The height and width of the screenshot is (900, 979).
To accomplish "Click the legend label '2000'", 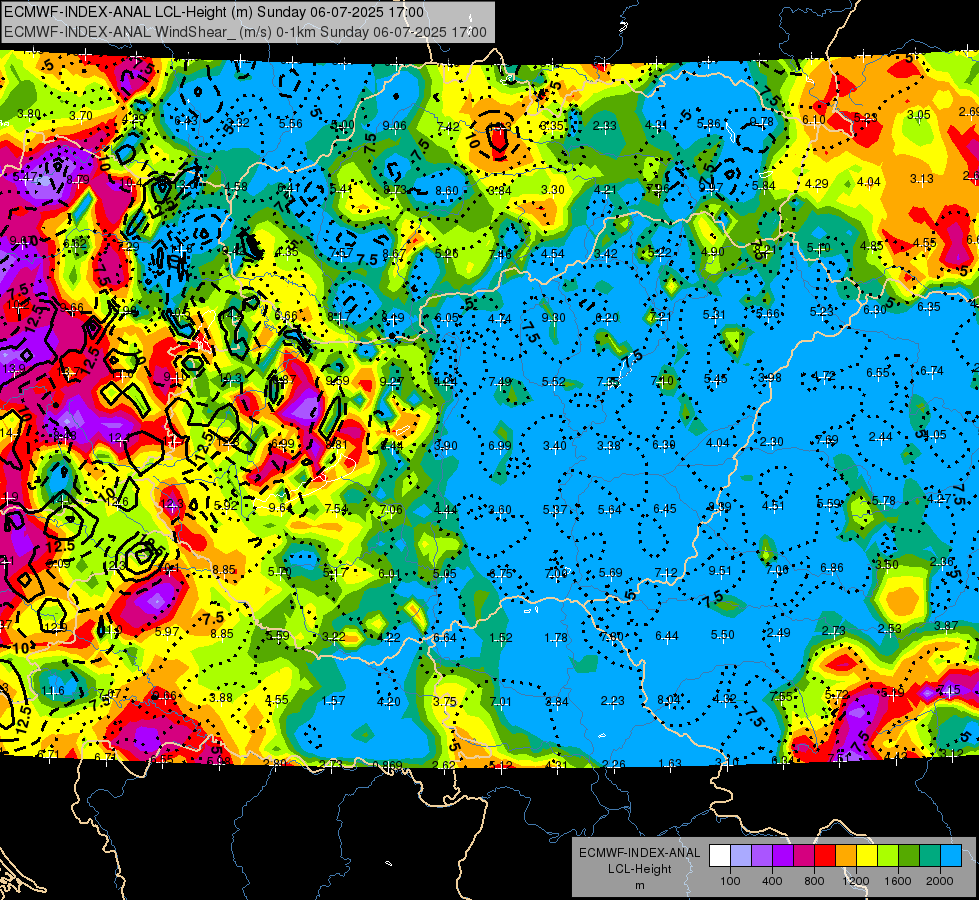I will 940,881.
